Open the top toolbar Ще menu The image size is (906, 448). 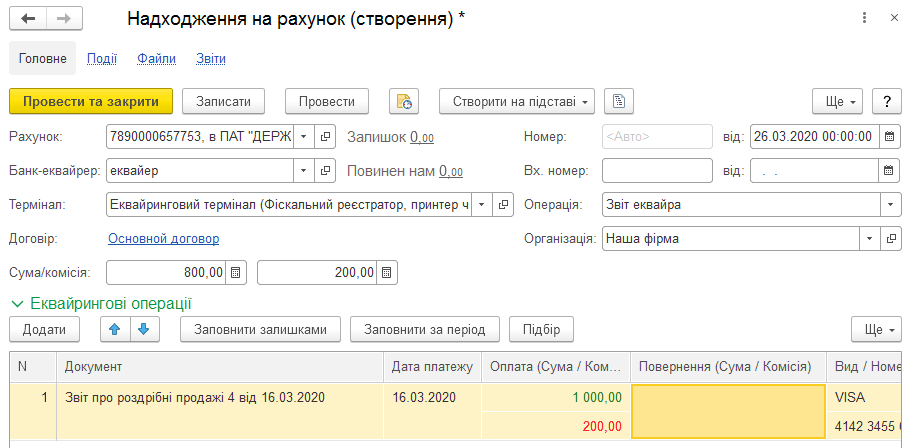pyautogui.click(x=838, y=102)
